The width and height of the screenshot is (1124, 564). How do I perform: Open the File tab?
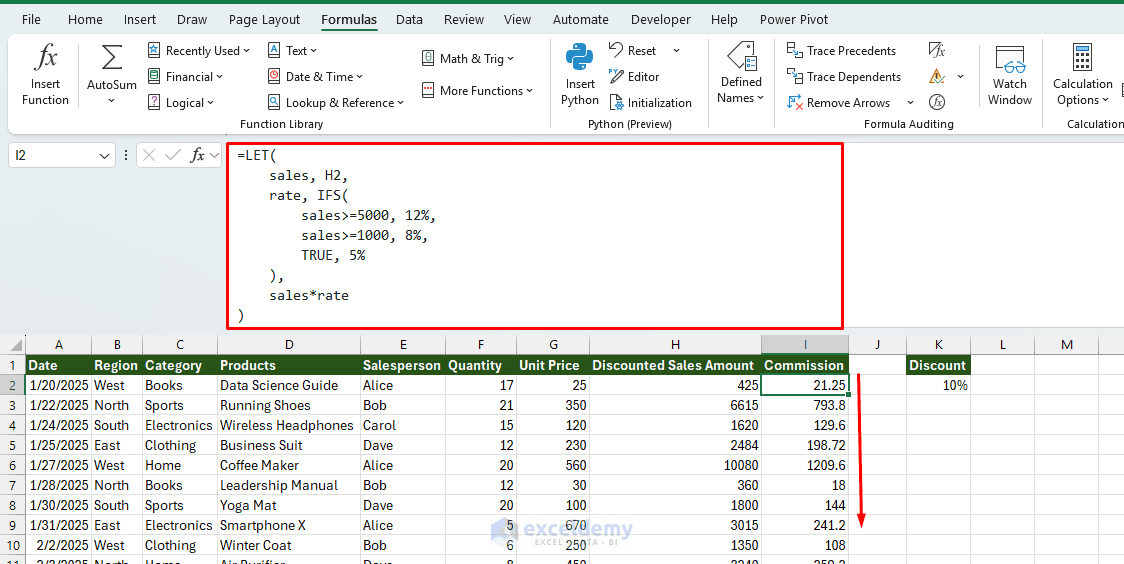[x=31, y=19]
